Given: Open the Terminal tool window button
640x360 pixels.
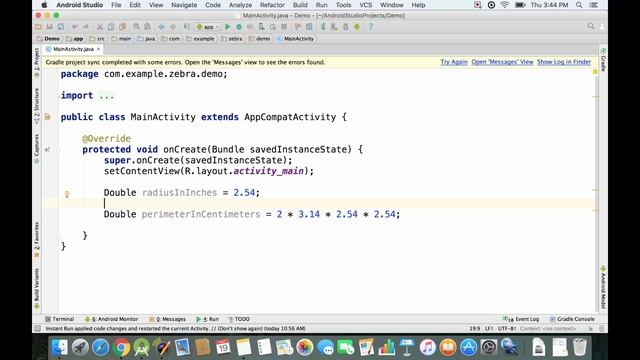Looking at the screenshot, I should point(60,319).
